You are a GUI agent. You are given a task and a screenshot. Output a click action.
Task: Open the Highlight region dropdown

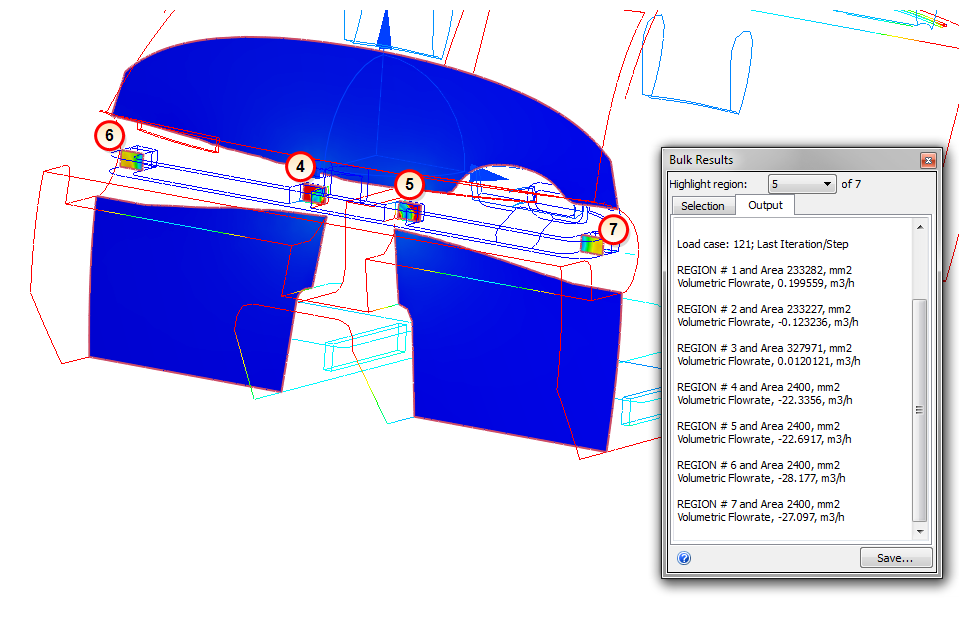(x=802, y=184)
